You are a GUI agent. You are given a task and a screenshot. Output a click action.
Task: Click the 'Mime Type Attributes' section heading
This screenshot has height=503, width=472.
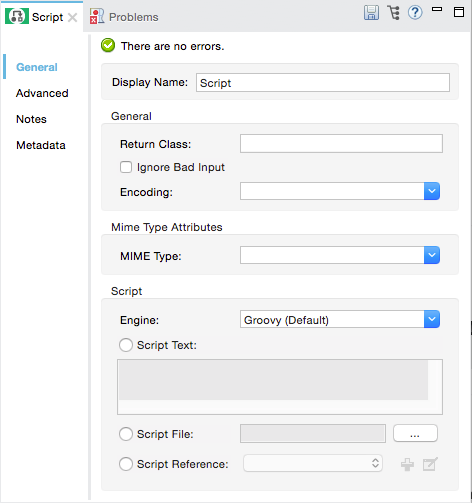[167, 227]
